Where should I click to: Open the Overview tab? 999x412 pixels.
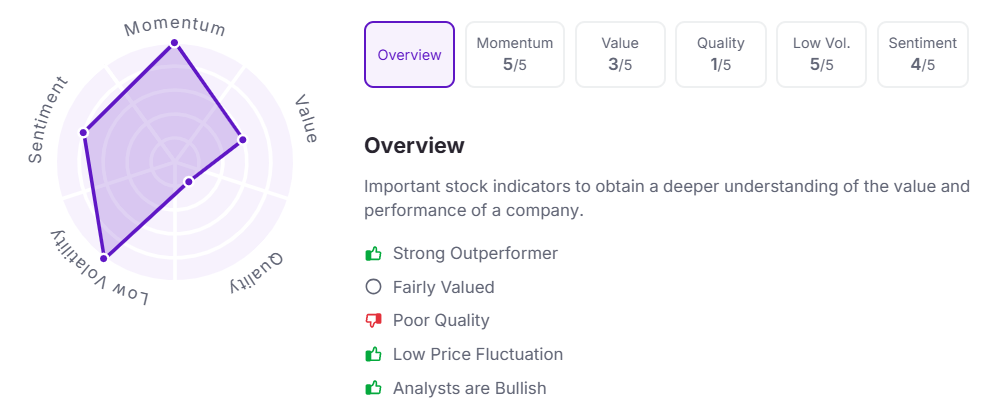(x=409, y=55)
